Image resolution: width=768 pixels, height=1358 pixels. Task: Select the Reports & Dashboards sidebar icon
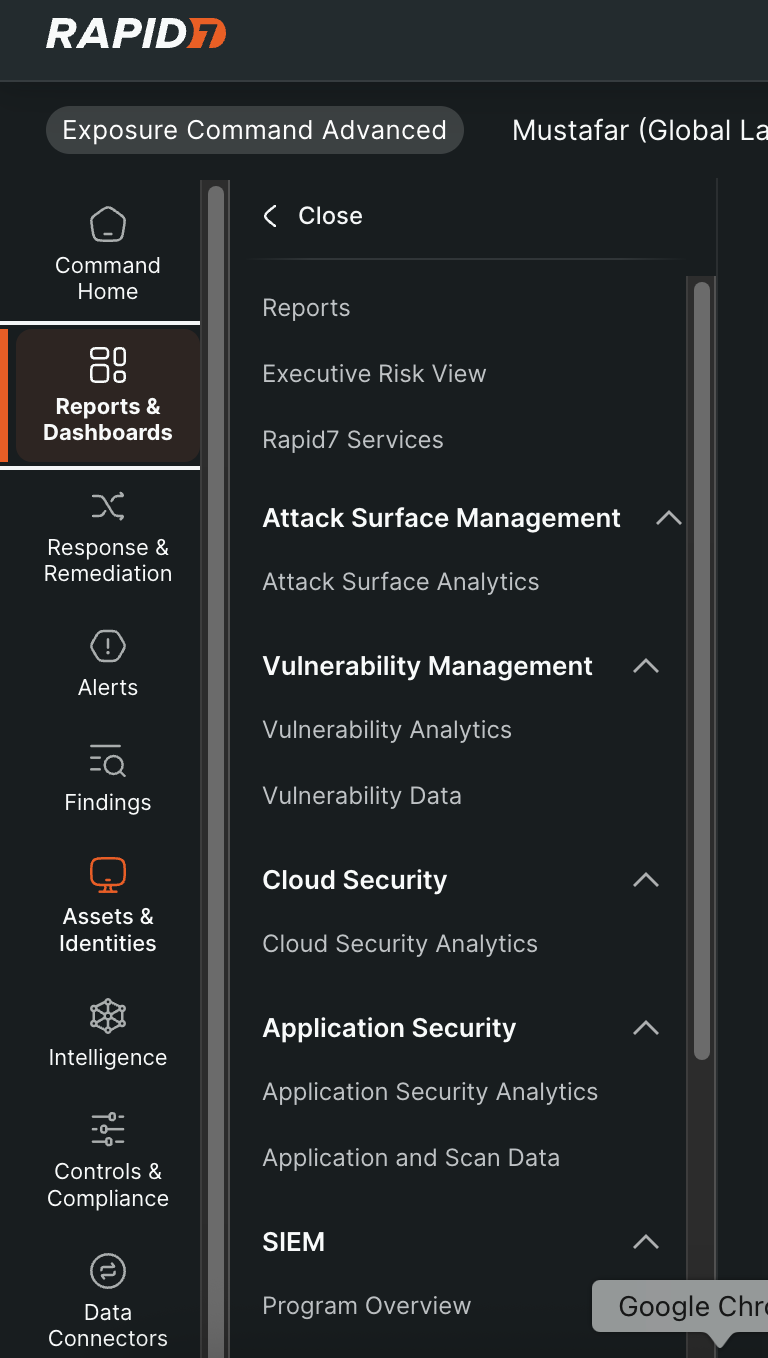click(x=108, y=394)
